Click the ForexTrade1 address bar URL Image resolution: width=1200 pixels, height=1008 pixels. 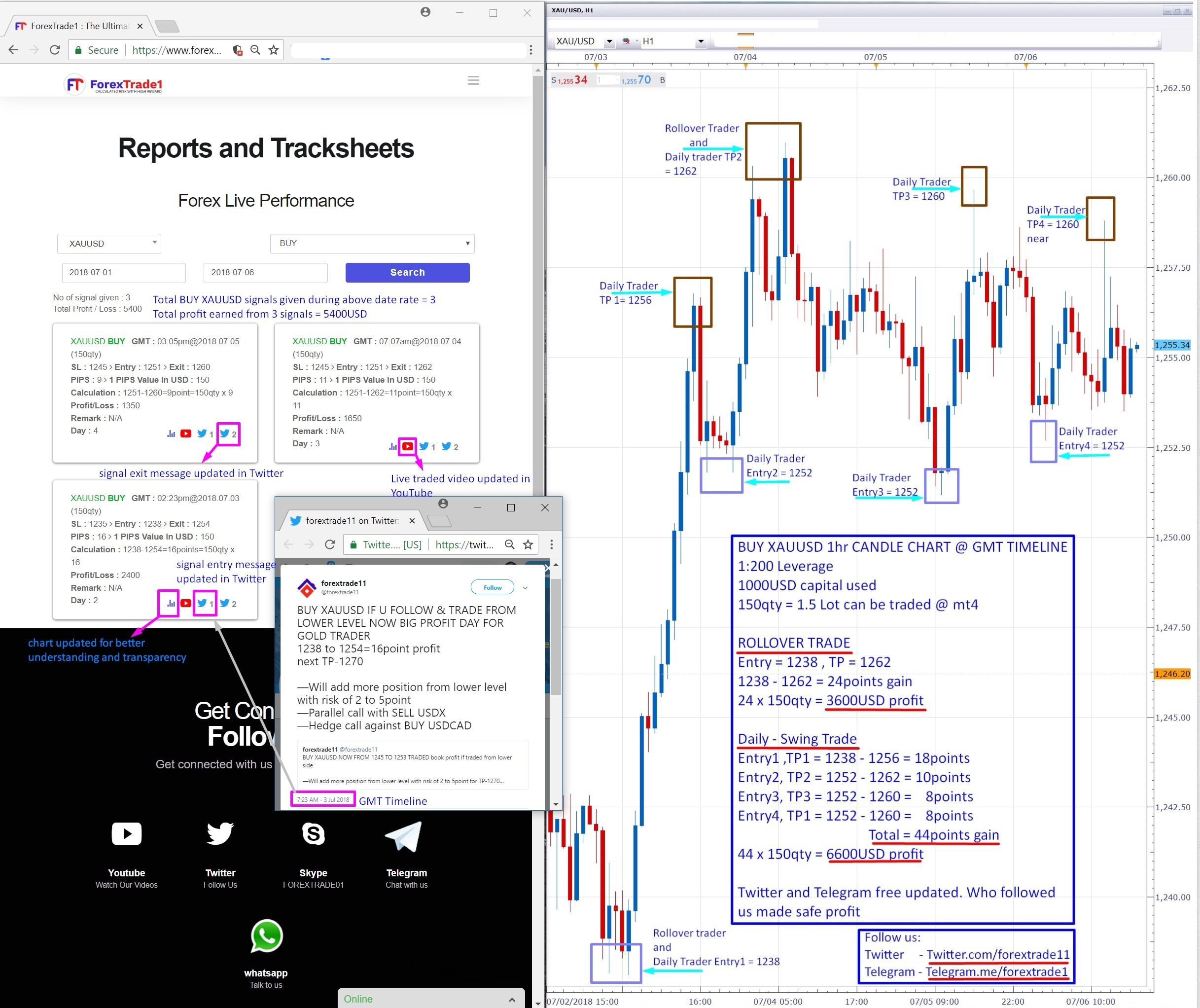pyautogui.click(x=176, y=50)
